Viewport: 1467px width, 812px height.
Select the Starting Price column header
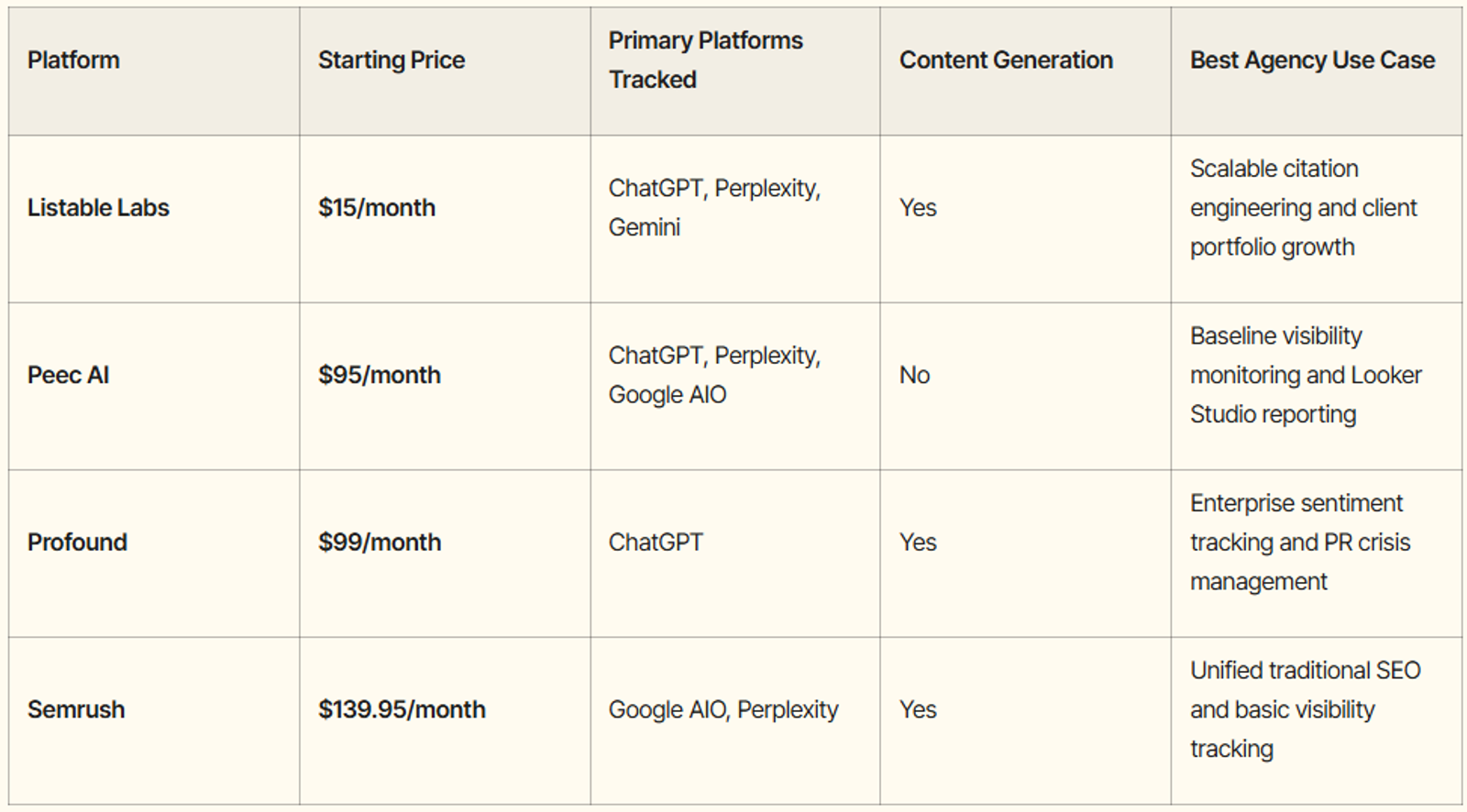point(392,60)
